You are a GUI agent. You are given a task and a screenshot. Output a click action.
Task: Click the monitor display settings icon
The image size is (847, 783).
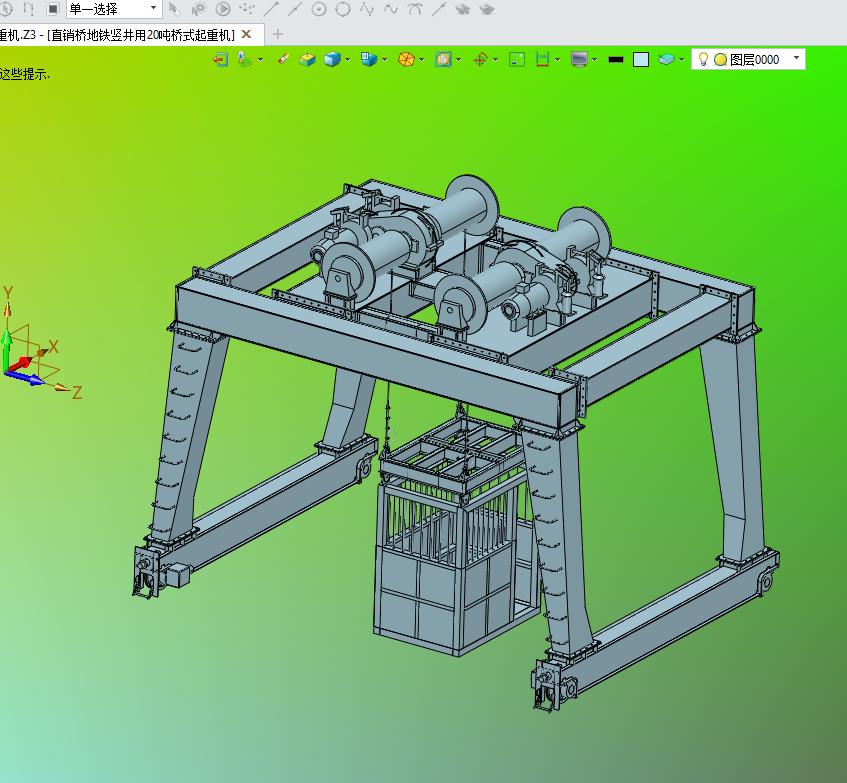click(x=579, y=60)
